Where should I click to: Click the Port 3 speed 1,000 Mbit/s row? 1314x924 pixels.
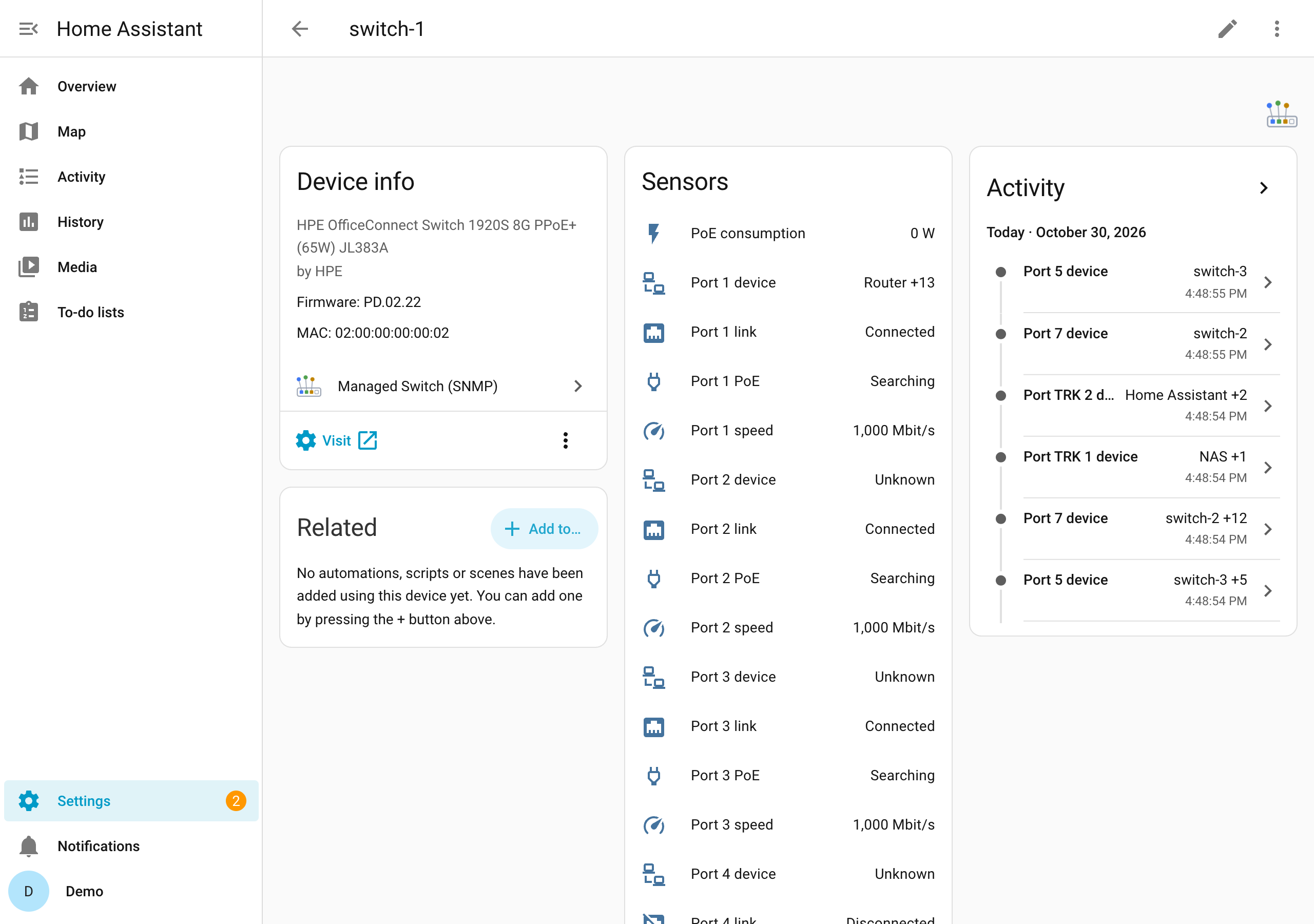788,824
